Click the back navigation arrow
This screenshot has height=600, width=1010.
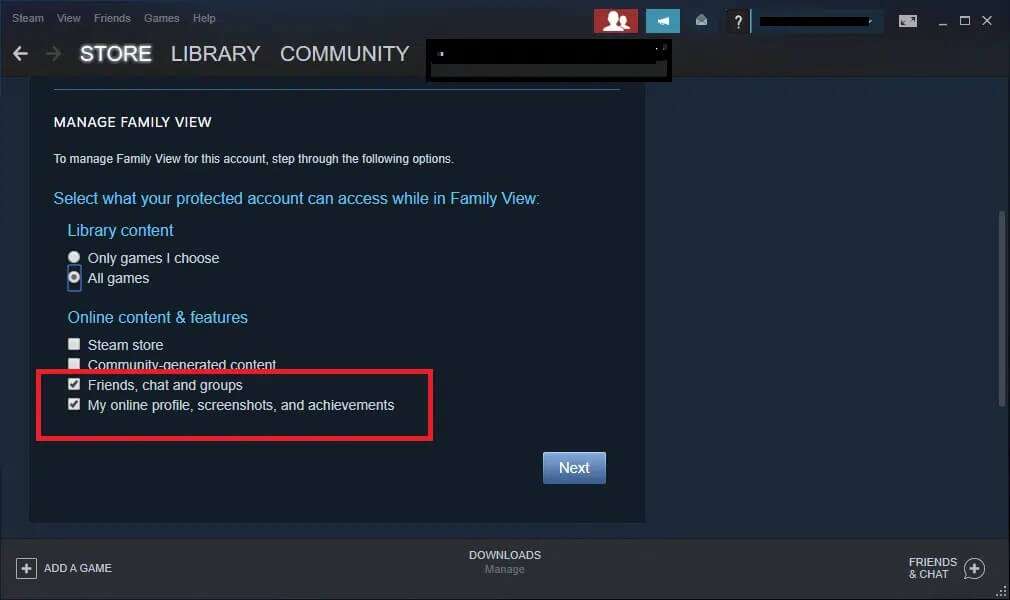[20, 53]
